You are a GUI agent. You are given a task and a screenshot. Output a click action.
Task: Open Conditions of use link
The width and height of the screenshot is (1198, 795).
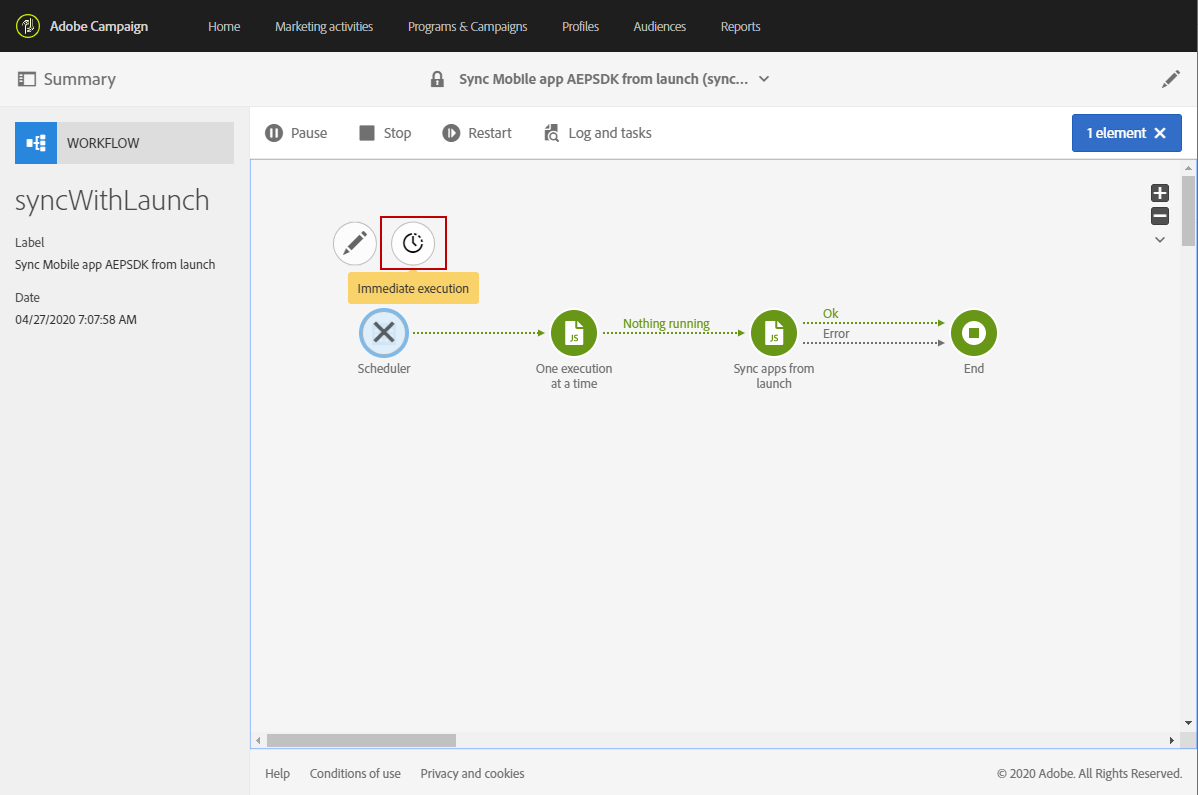point(355,774)
